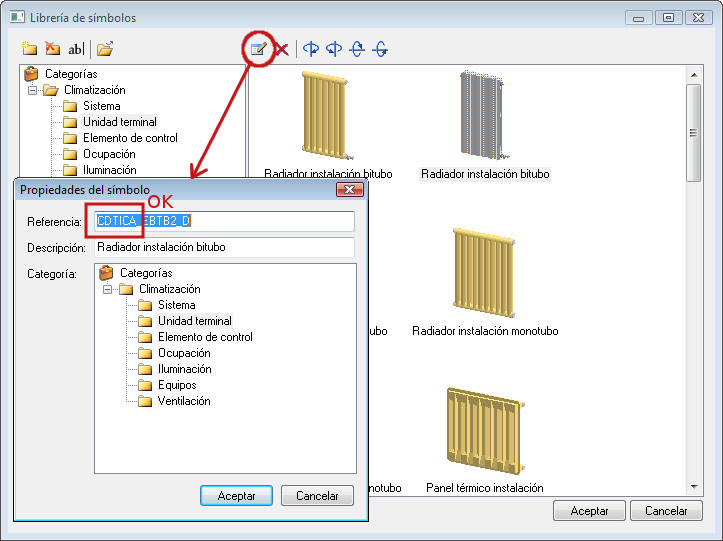
Task: Click the second vertical-axis rotate icon
Action: pyautogui.click(x=334, y=48)
